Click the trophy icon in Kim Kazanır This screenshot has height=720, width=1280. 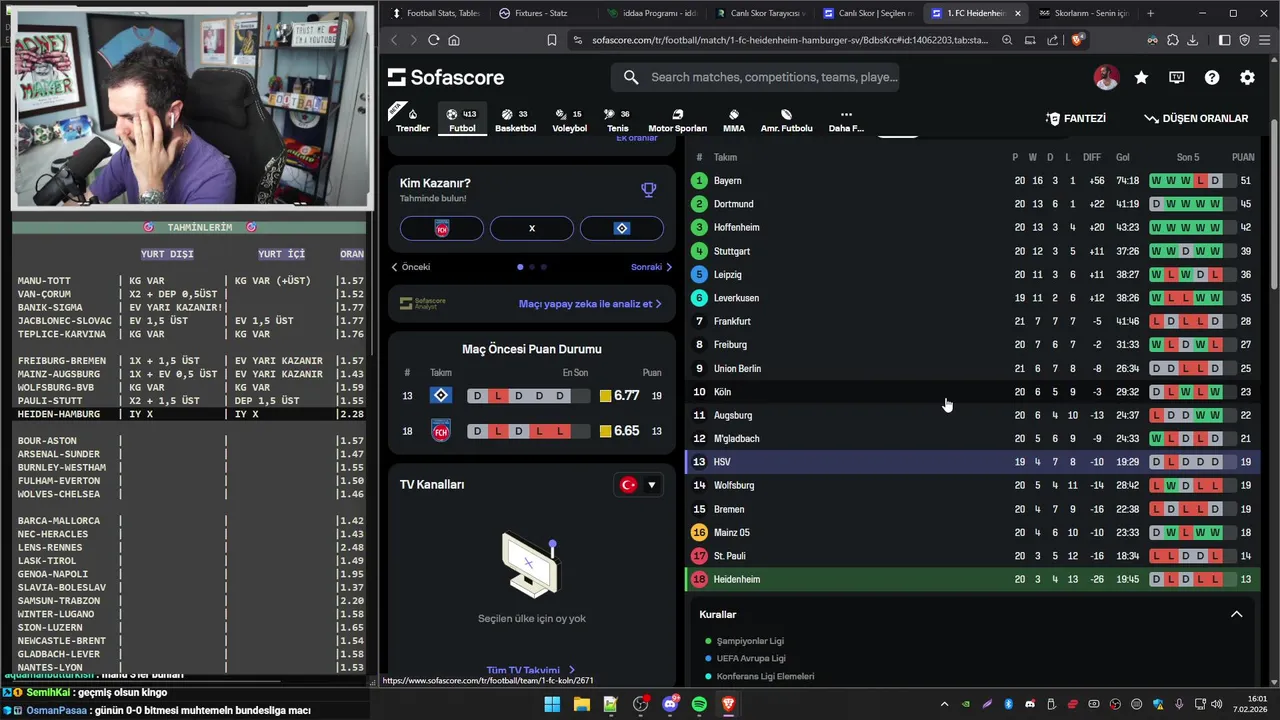(x=649, y=189)
